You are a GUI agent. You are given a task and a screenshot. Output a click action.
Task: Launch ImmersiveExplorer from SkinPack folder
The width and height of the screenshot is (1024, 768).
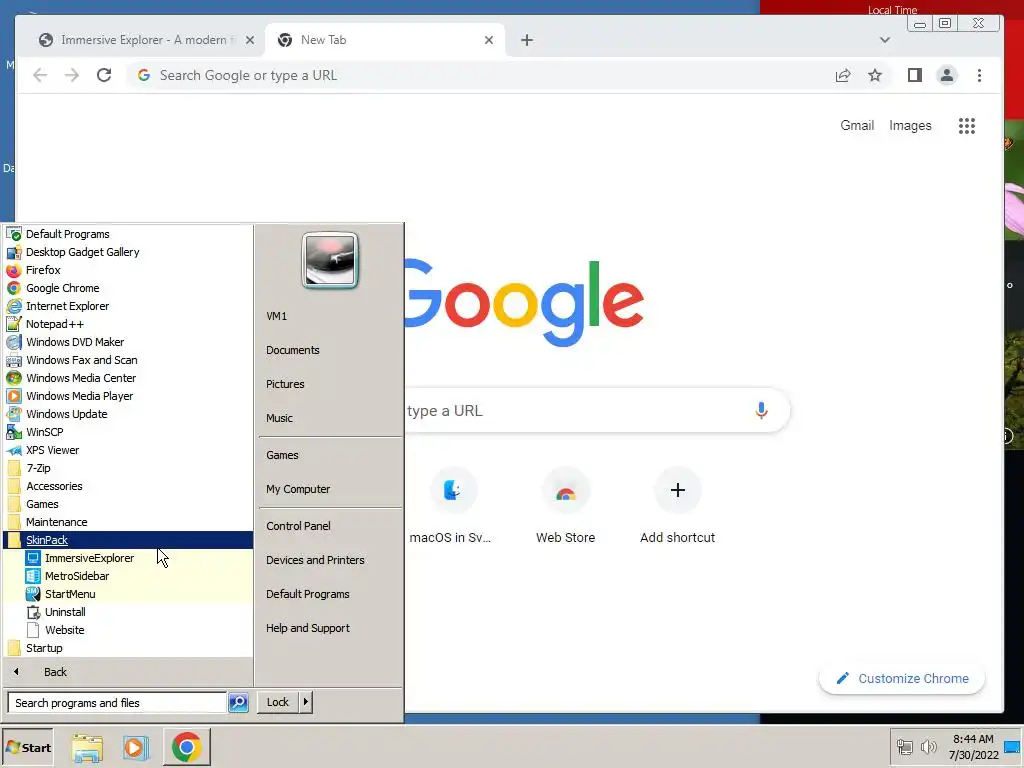point(128,558)
